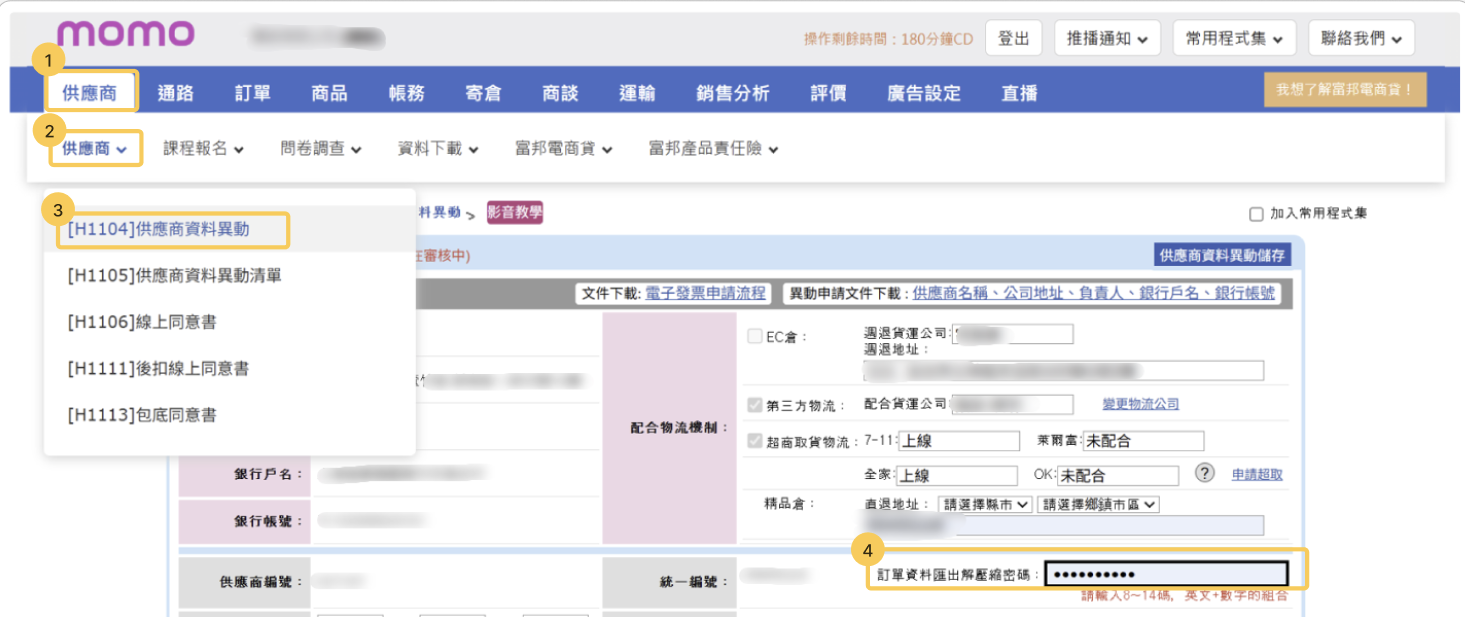Open the 訂單 main navigation tab
The height and width of the screenshot is (619, 1465).
253,93
